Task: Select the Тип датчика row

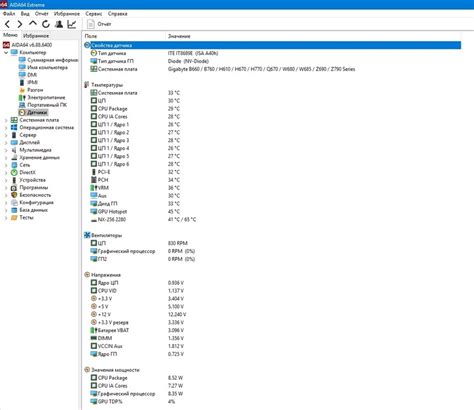Action: pos(272,53)
